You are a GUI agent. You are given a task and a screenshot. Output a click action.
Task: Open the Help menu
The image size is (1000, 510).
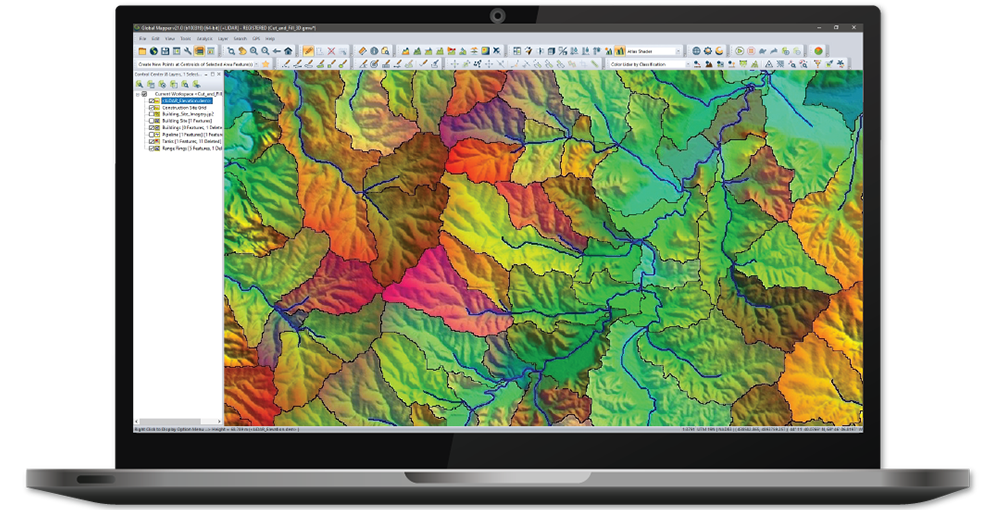(270, 39)
